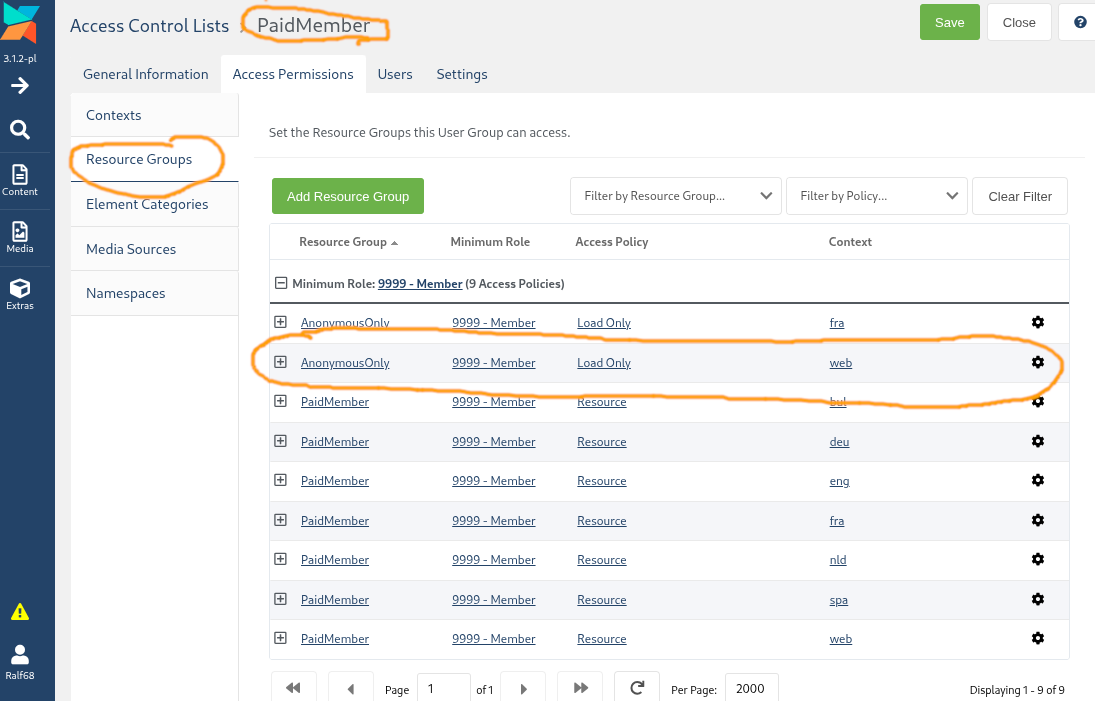
Task: Expand the PaidMember deu row details
Action: click(x=280, y=441)
